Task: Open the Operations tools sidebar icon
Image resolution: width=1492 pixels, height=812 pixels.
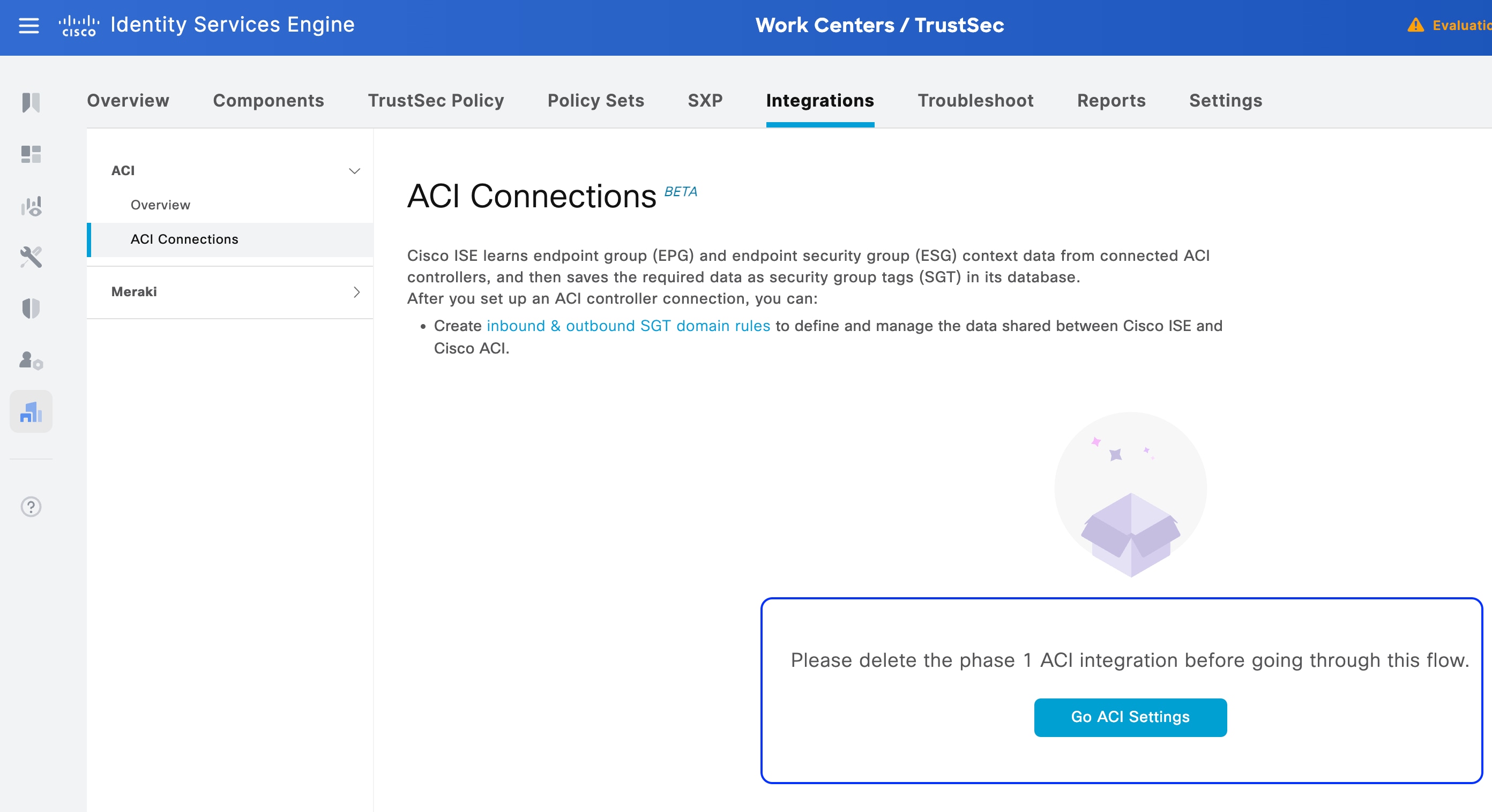Action: coord(31,257)
